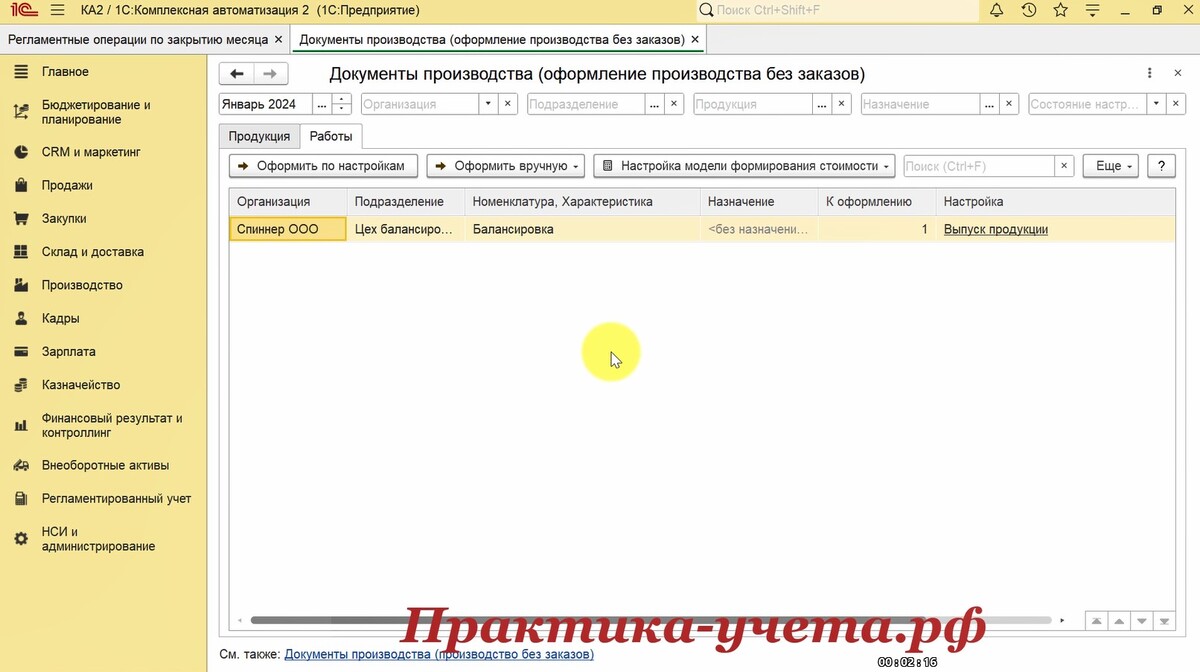
Task: Open the Бюджетирование и планирование section icon
Action: click(21, 112)
